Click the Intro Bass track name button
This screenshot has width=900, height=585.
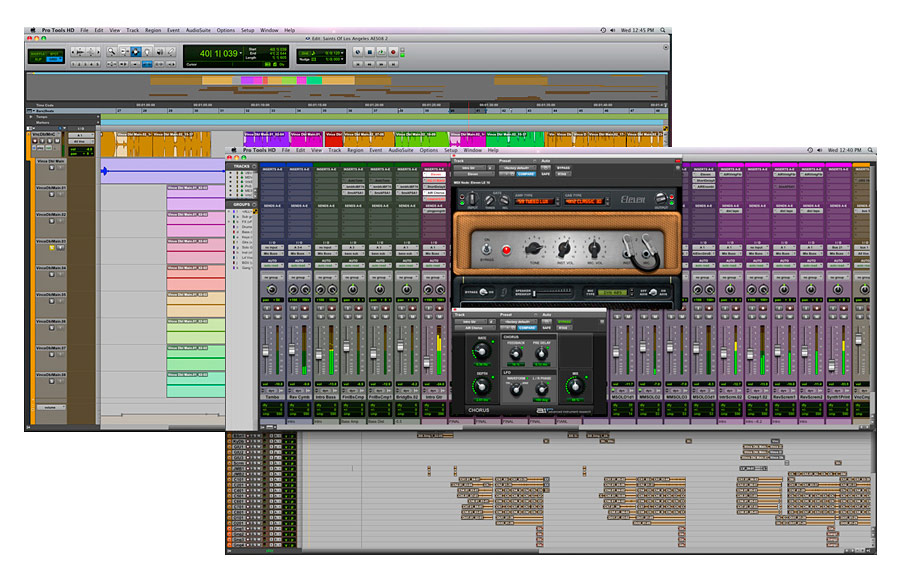tap(326, 397)
